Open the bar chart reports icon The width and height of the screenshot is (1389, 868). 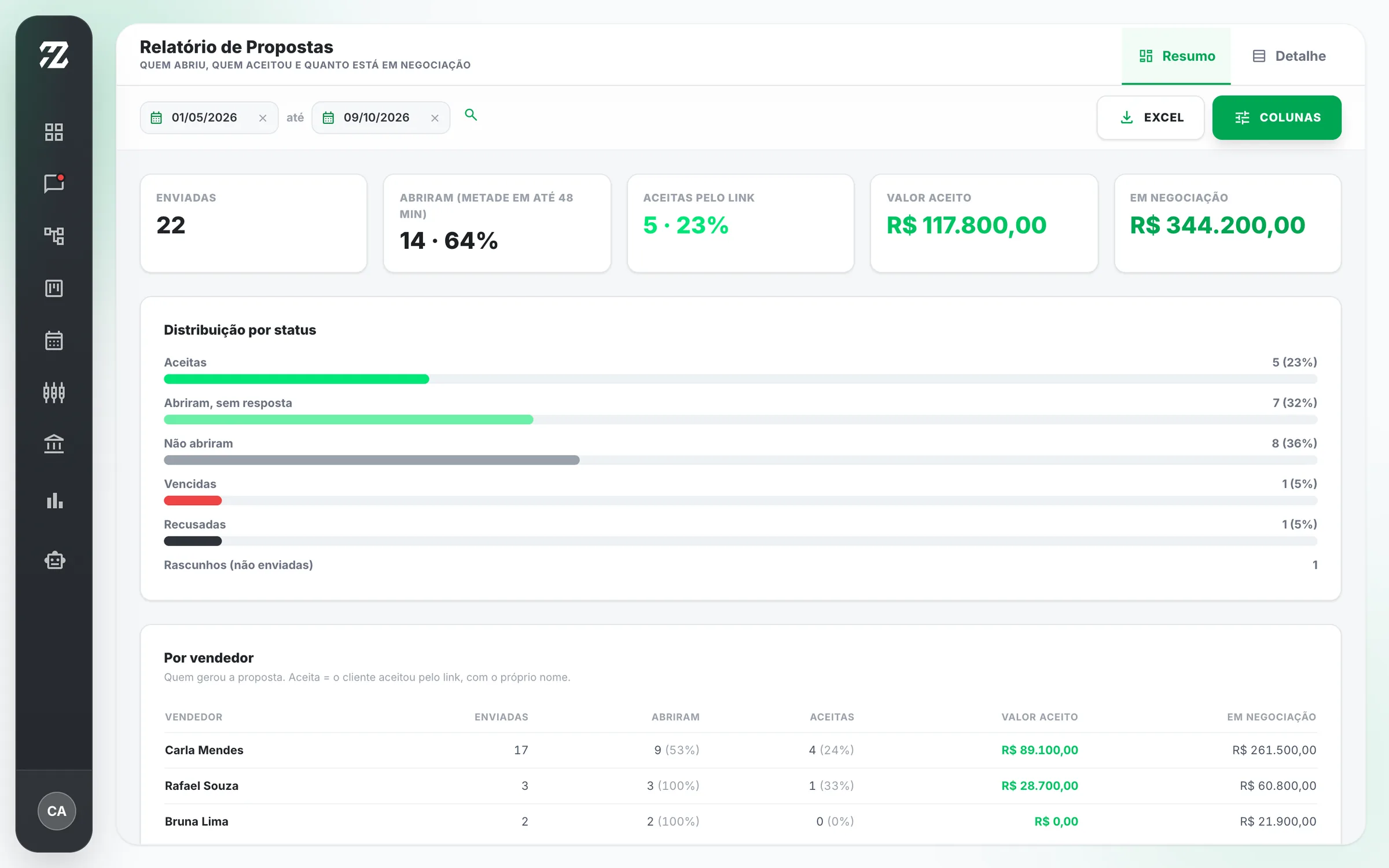coord(54,501)
